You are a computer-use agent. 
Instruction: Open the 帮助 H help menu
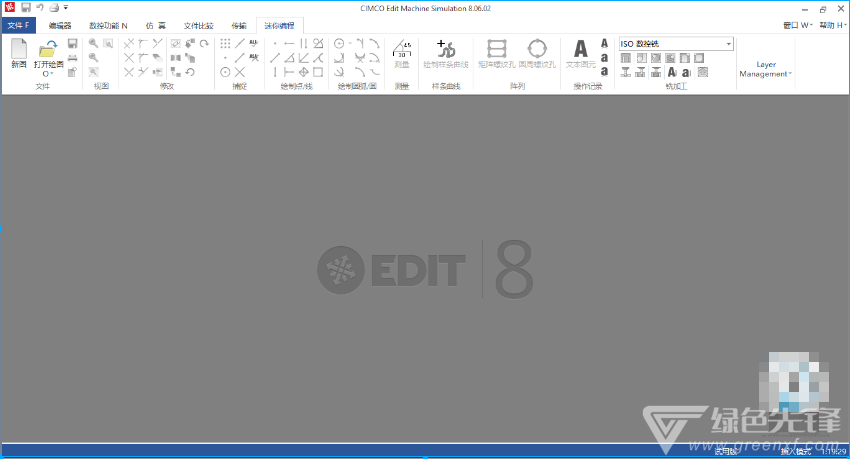pyautogui.click(x=831, y=25)
